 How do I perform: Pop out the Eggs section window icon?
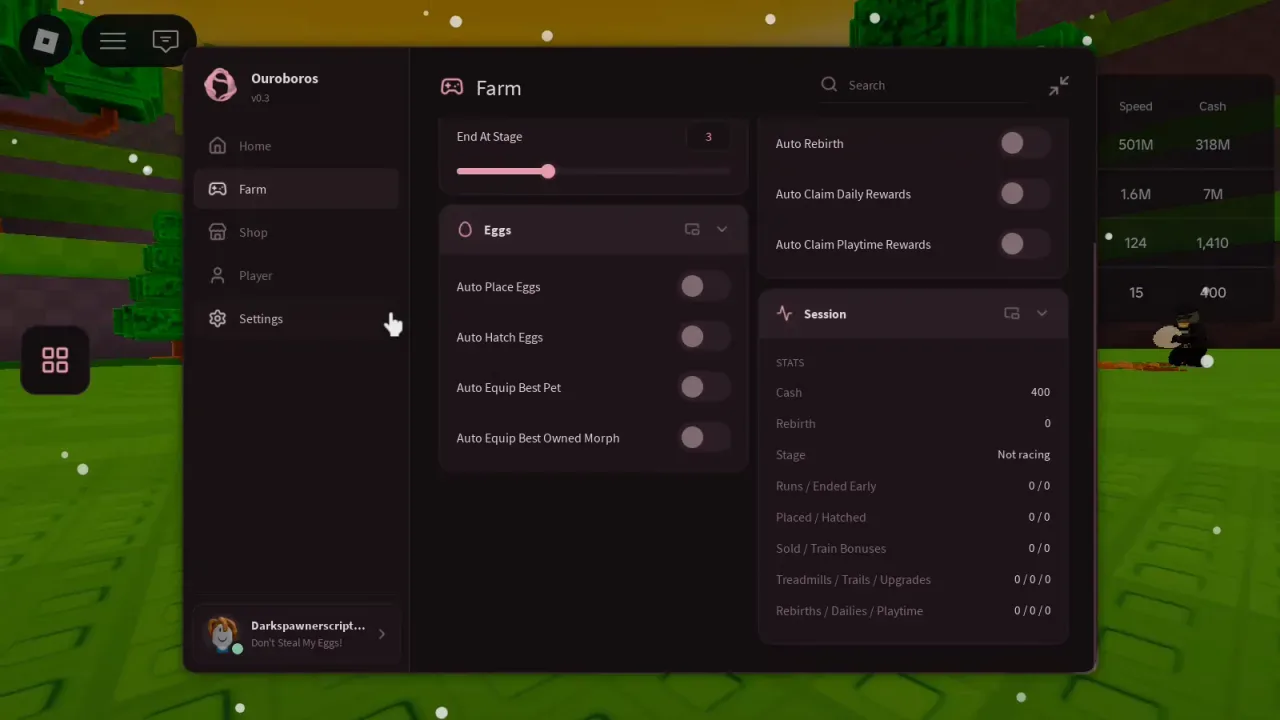pyautogui.click(x=692, y=230)
